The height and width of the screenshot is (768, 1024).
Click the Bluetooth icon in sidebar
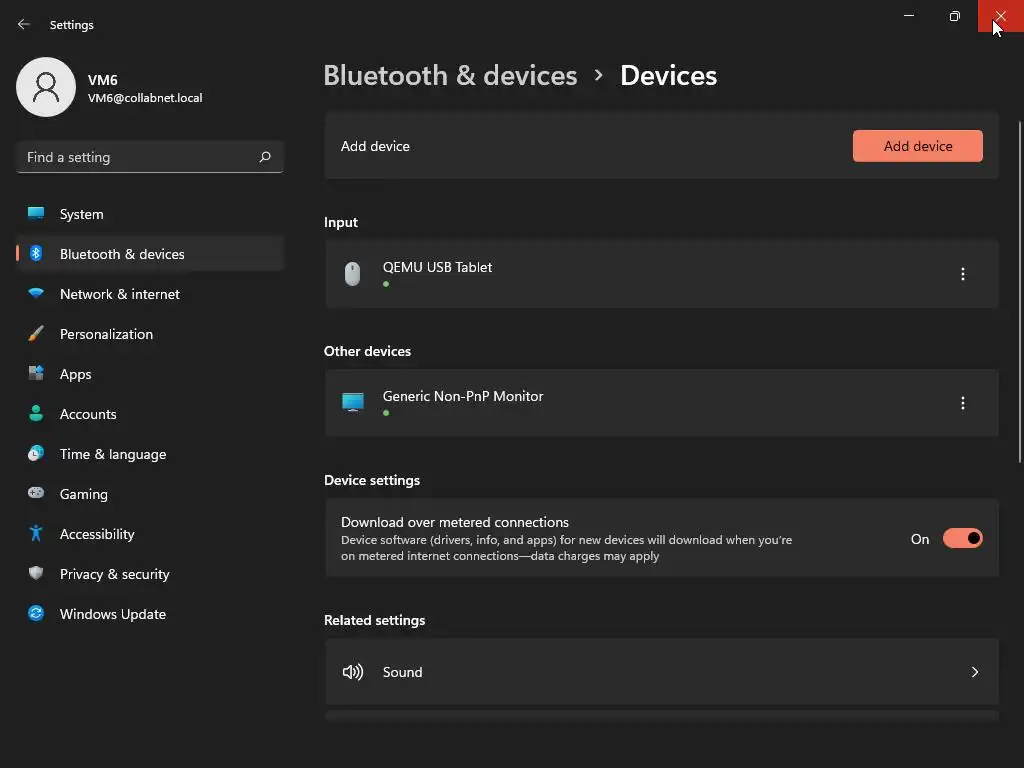click(36, 254)
